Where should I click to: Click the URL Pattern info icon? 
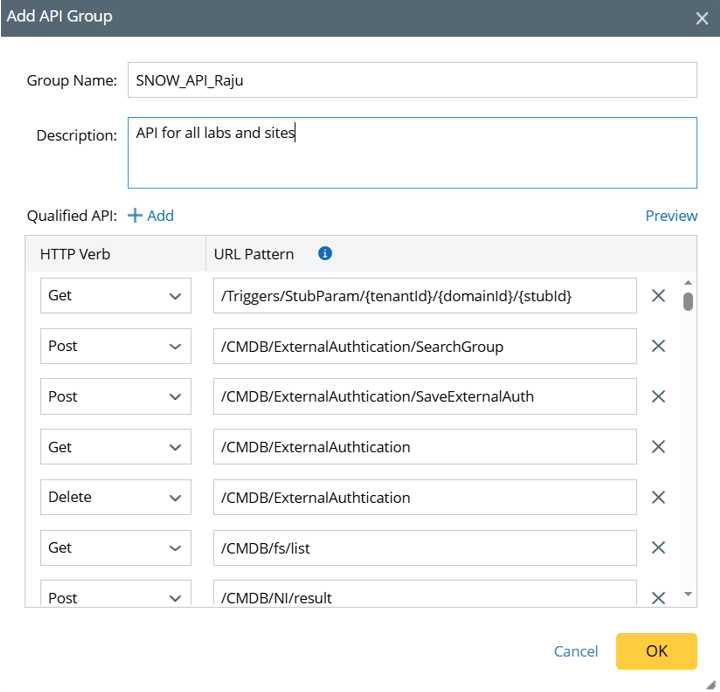pos(324,254)
